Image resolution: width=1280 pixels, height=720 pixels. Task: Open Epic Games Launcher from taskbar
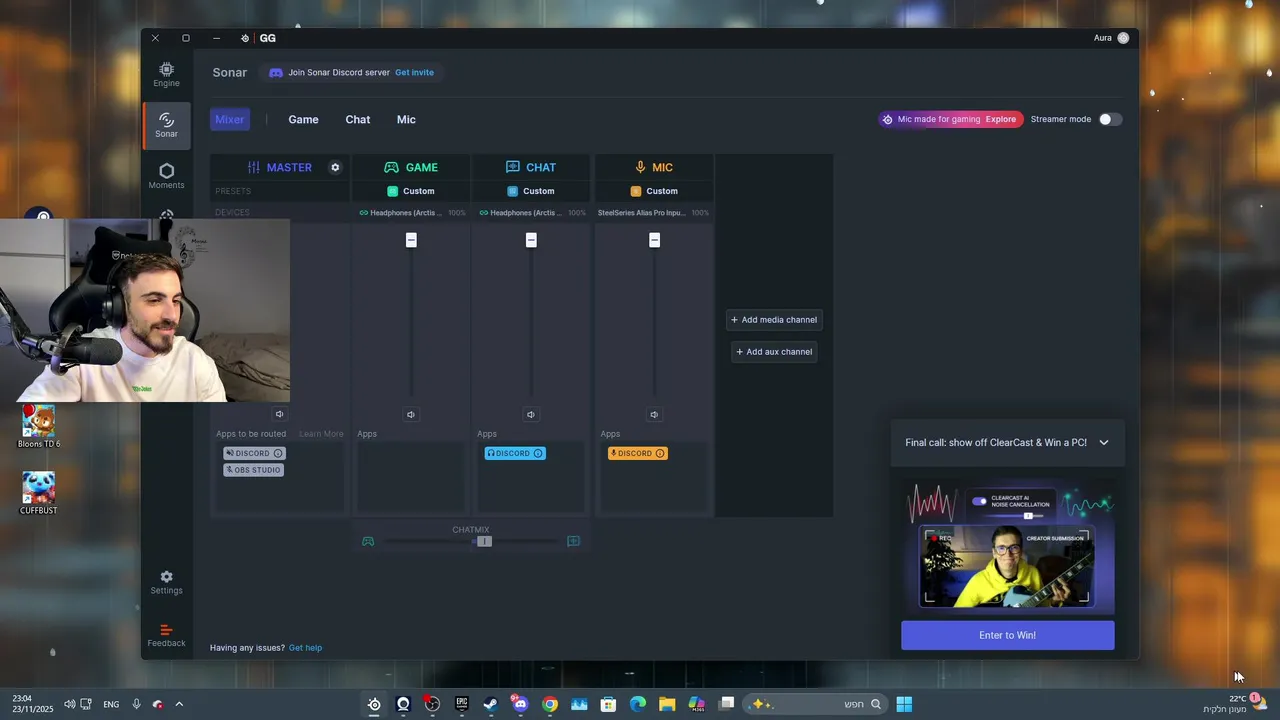click(x=461, y=704)
